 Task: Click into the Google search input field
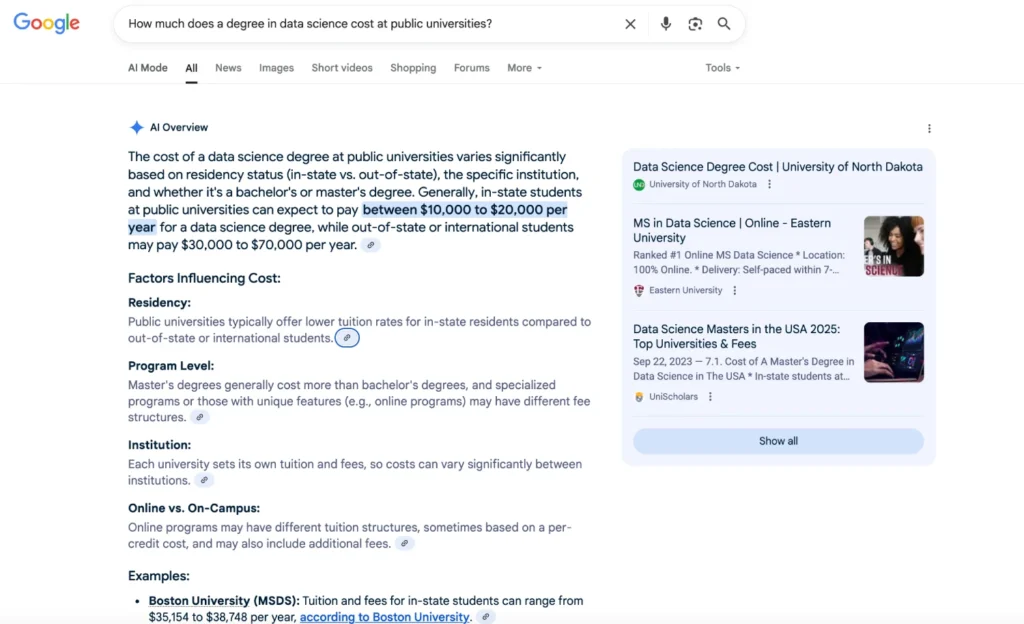coord(372,24)
